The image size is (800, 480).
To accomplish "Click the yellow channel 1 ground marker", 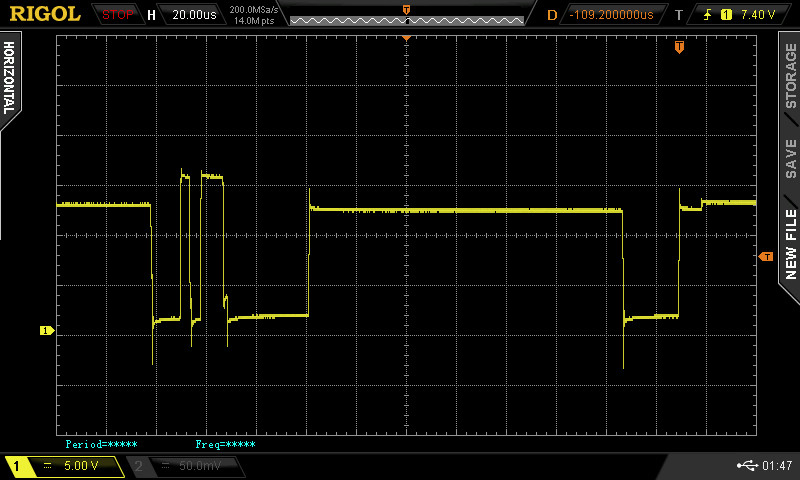I will (x=46, y=331).
